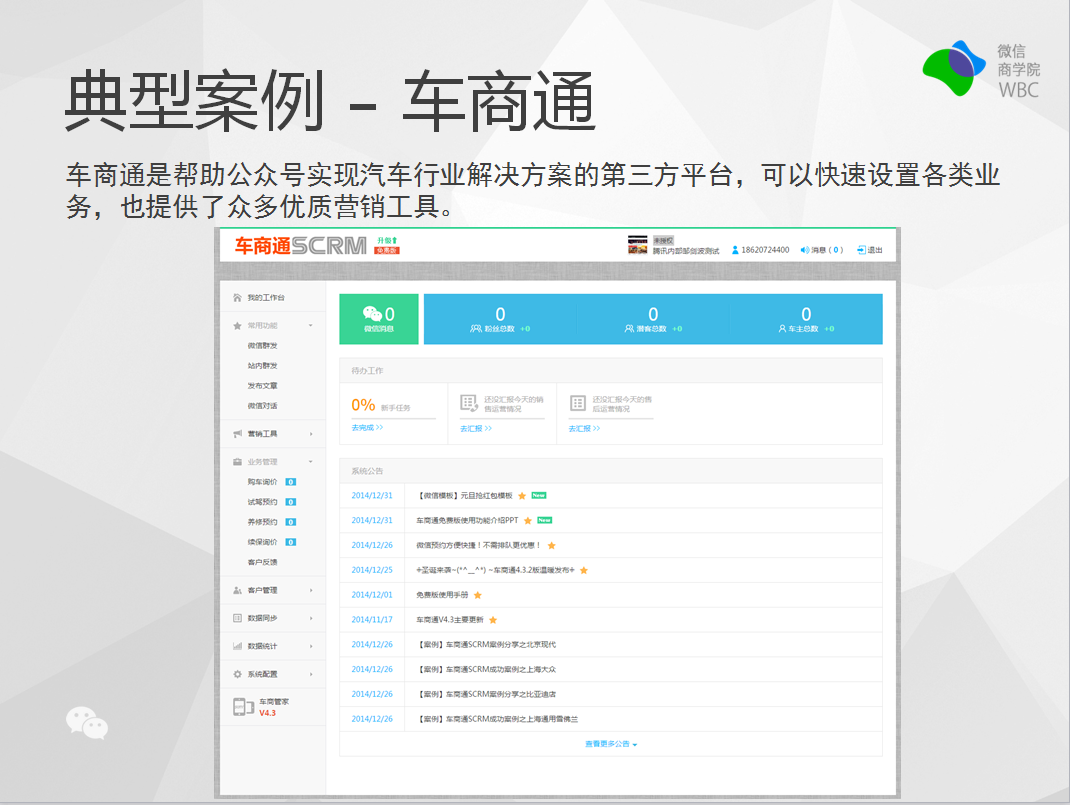
Task: Click the 车商通SCRM logo
Action: point(300,246)
